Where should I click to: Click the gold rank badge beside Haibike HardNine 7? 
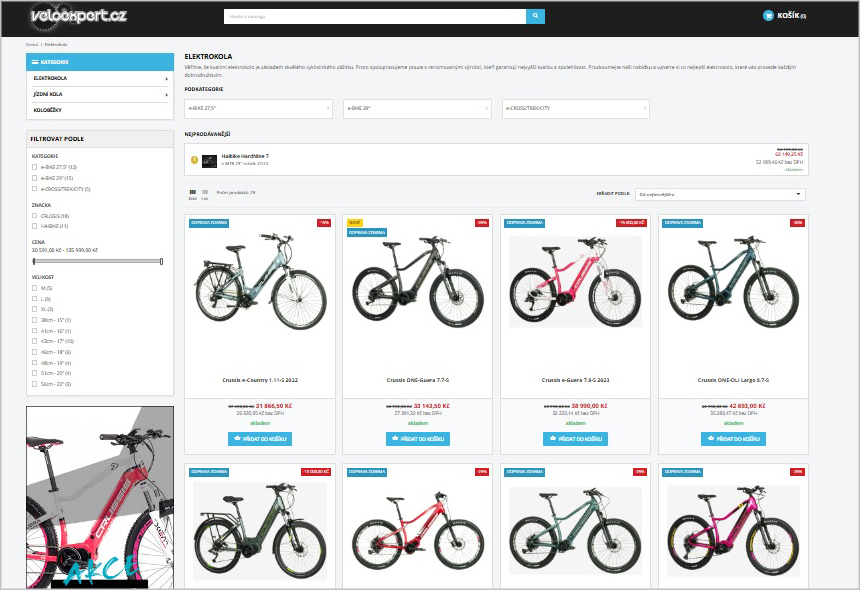[194, 160]
